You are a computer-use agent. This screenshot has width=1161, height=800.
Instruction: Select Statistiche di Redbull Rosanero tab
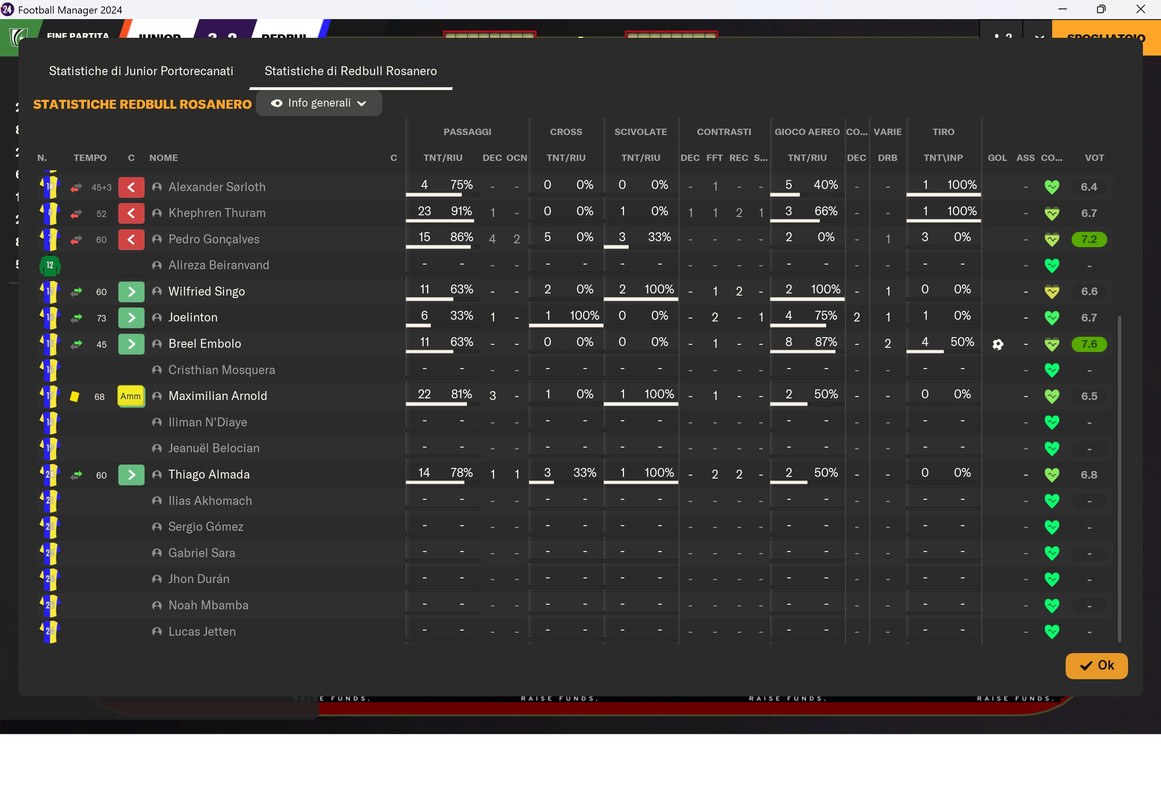click(x=350, y=71)
